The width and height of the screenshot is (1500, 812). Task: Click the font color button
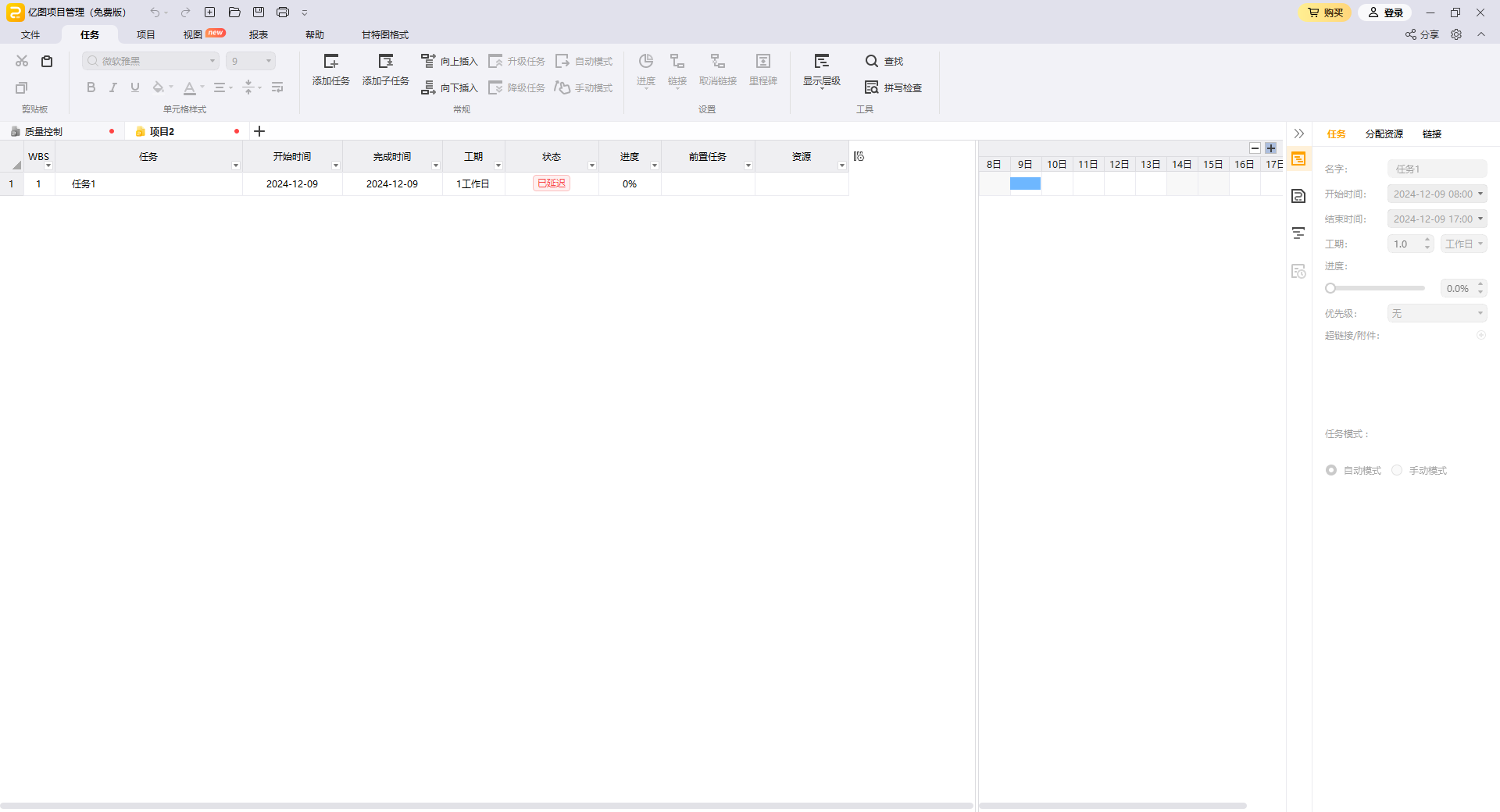tap(190, 87)
